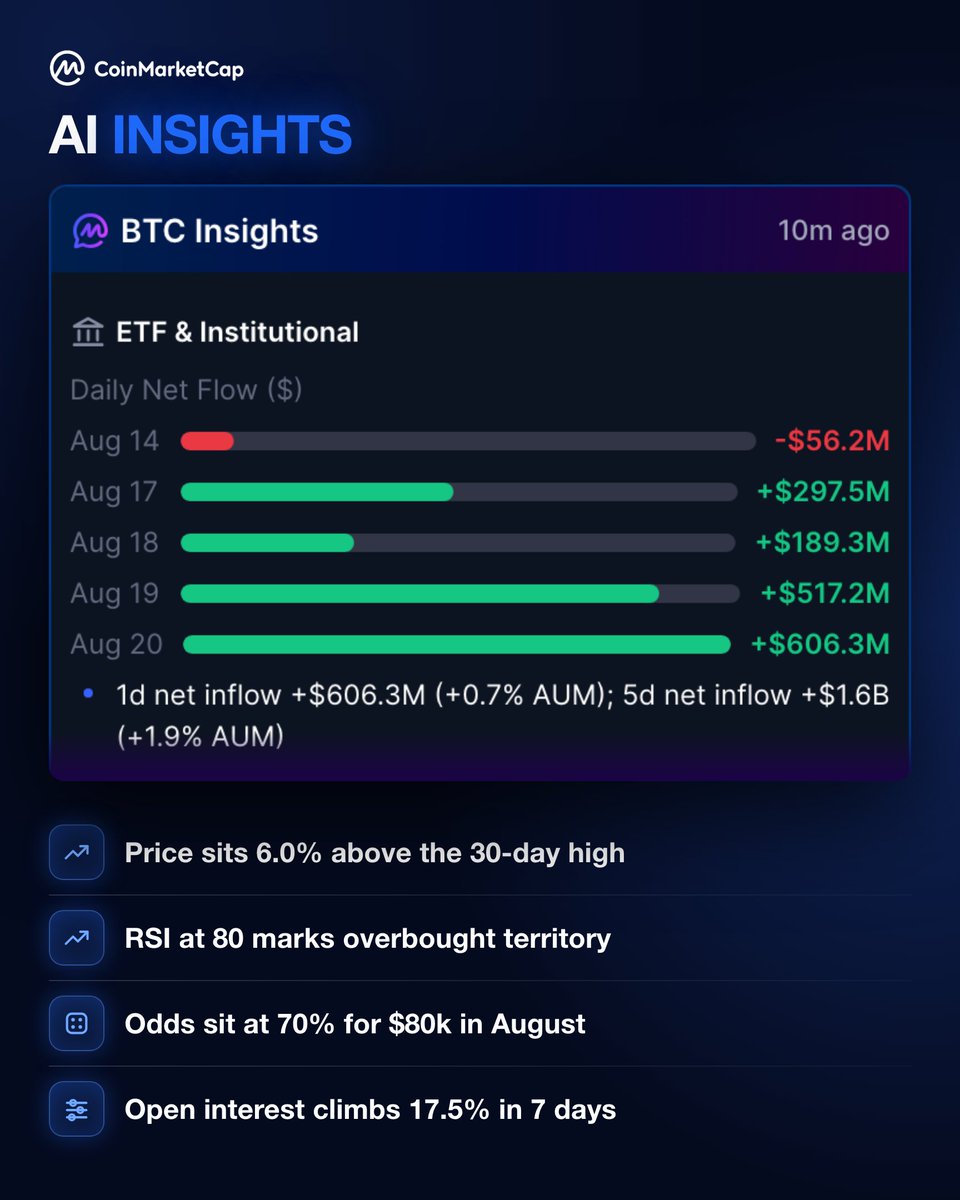
Task: Click the trend arrow icon beside RSI at 80
Action: (x=76, y=938)
